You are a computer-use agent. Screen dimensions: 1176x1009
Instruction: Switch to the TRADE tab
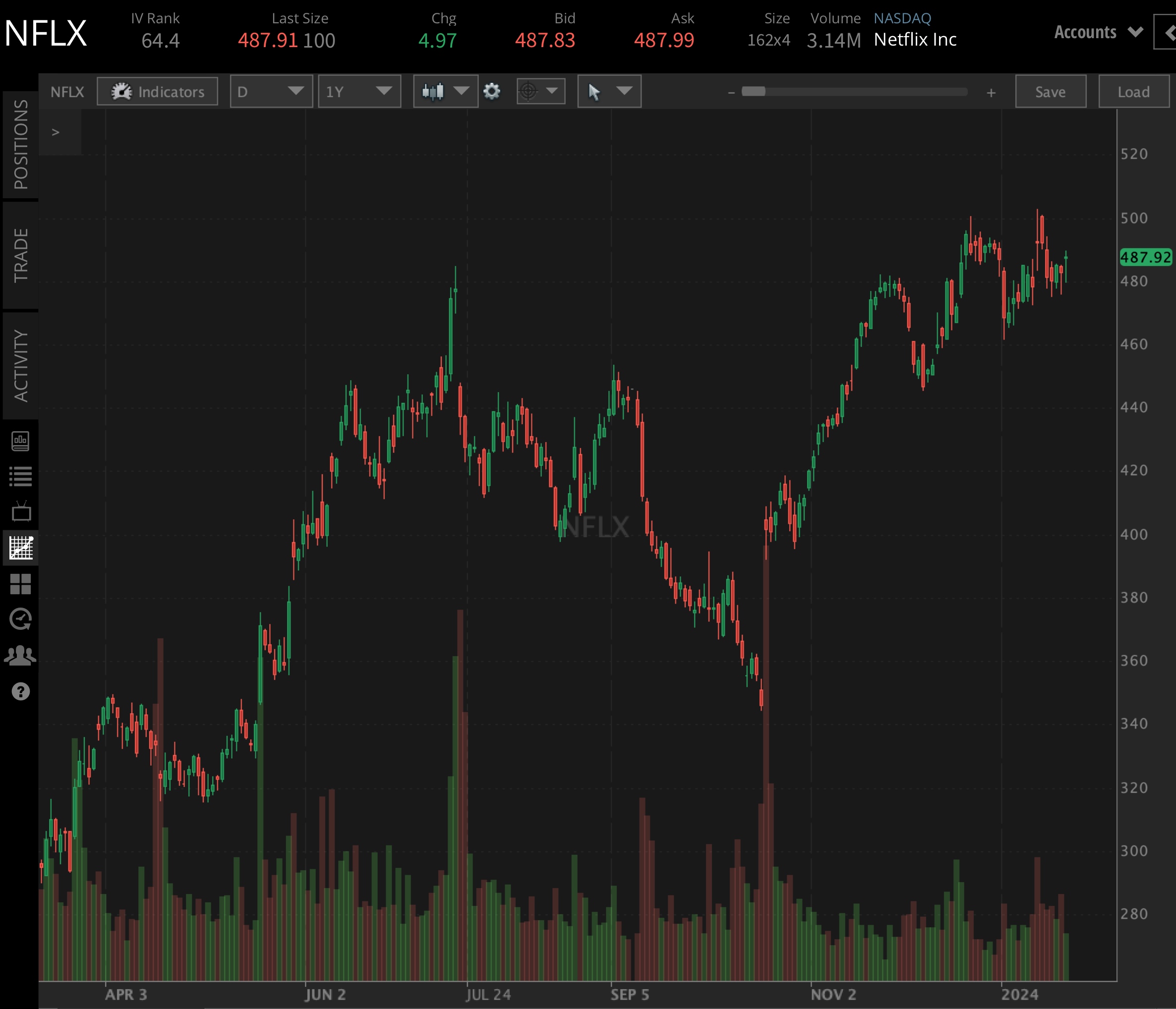tap(21, 250)
